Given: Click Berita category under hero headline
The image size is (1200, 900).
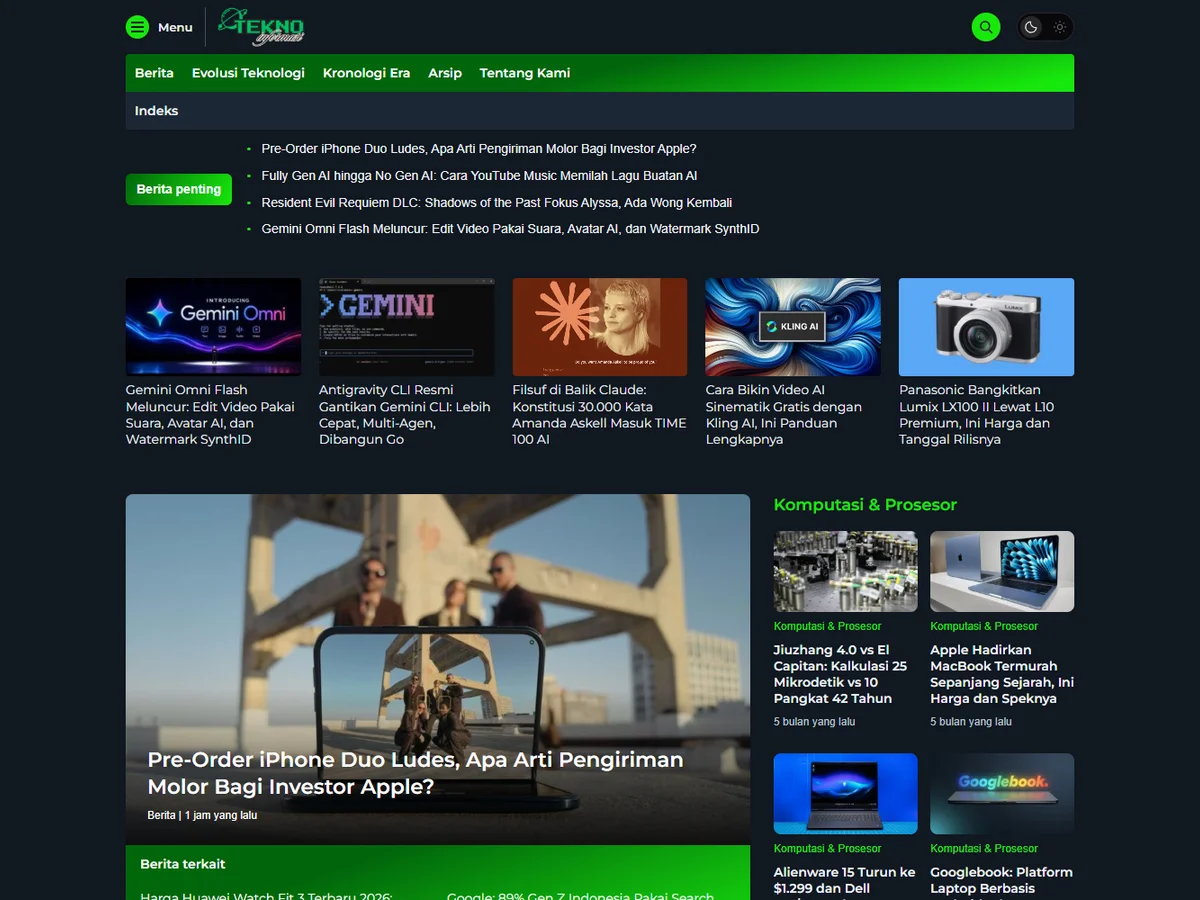Looking at the screenshot, I should click(161, 816).
